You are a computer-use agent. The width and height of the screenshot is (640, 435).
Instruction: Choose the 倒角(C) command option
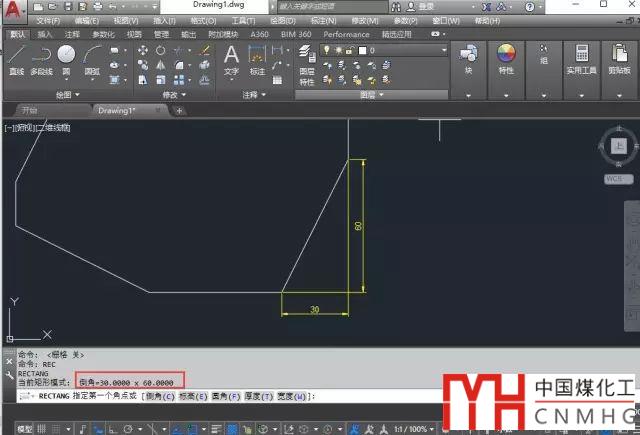(x=159, y=397)
